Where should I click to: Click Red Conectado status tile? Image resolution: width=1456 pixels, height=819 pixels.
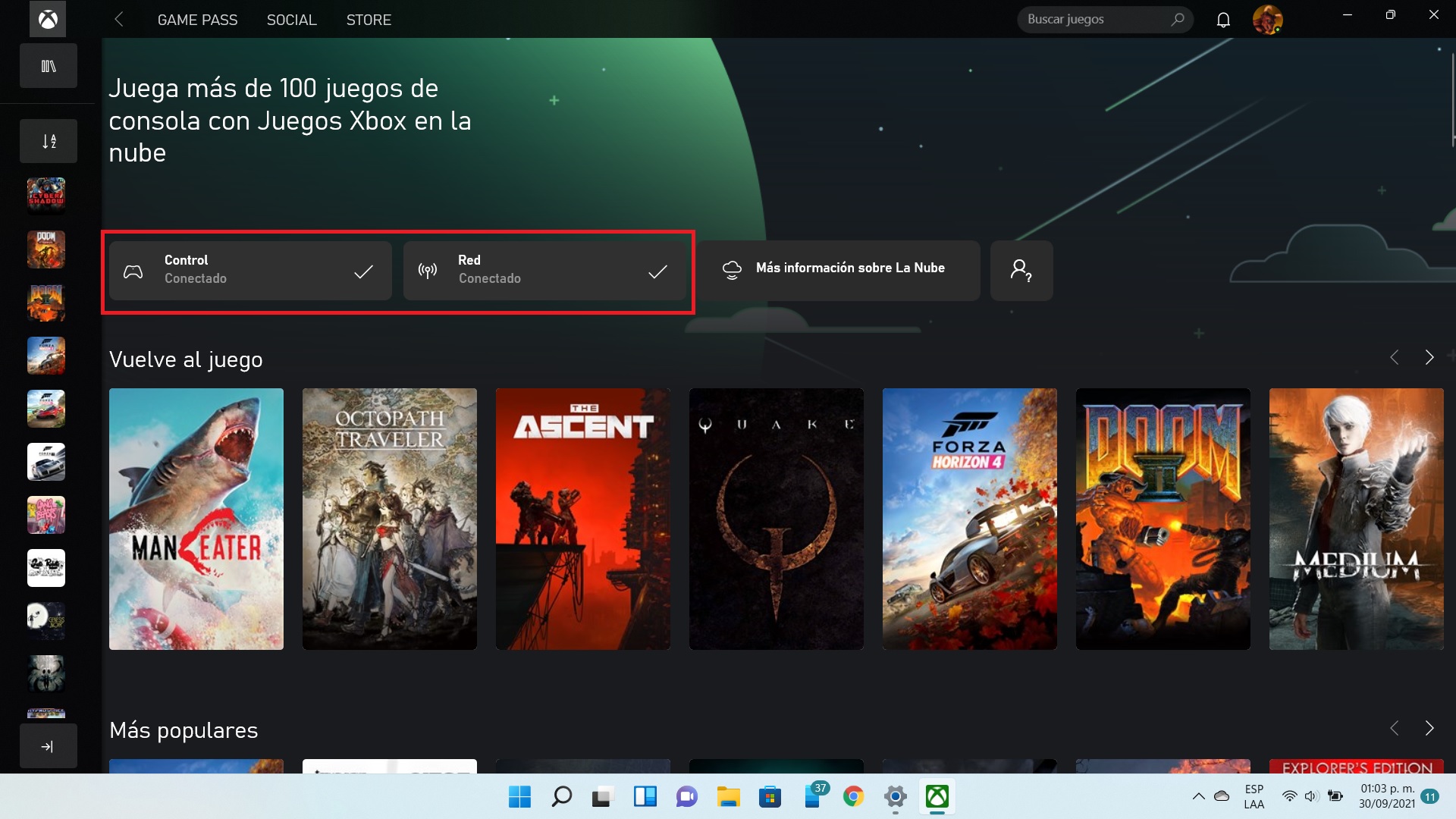544,271
